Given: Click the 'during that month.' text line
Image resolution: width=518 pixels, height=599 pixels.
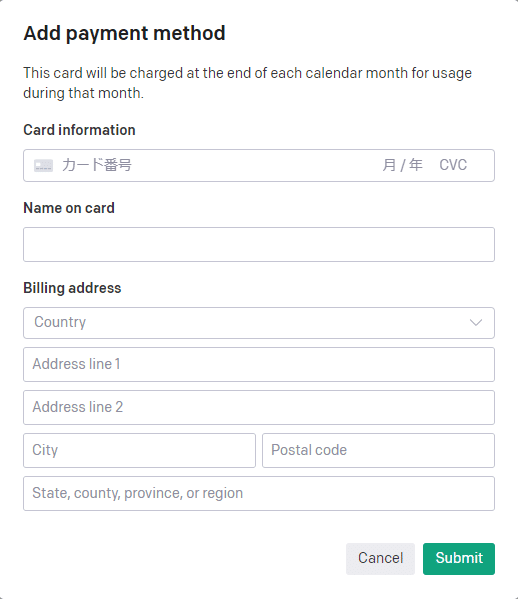Looking at the screenshot, I should pos(84,93).
